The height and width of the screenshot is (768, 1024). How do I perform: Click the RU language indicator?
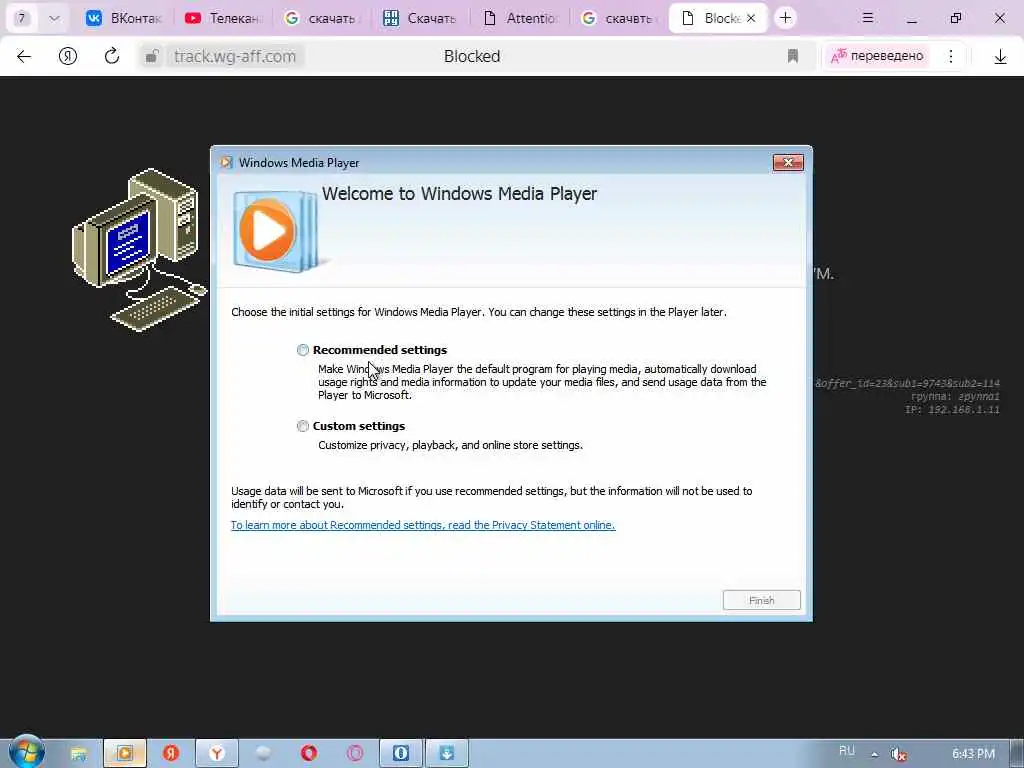coord(846,751)
